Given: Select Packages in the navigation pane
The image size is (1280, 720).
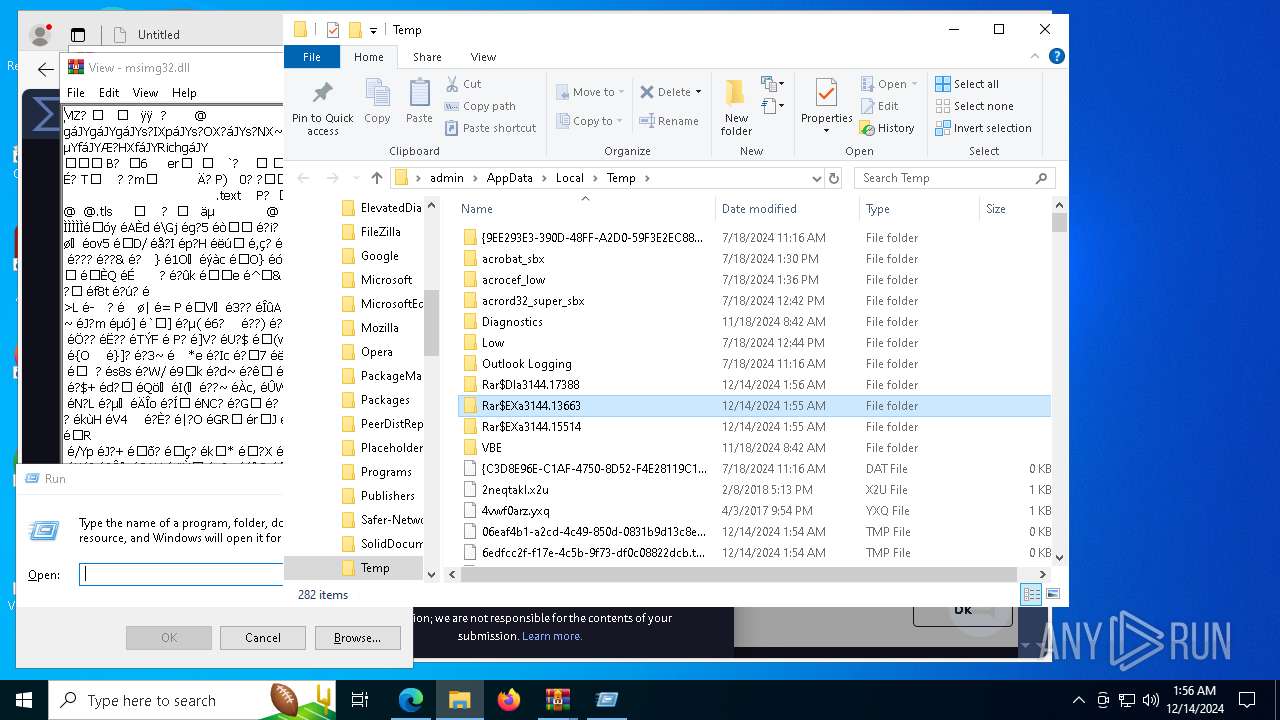Looking at the screenshot, I should point(384,400).
